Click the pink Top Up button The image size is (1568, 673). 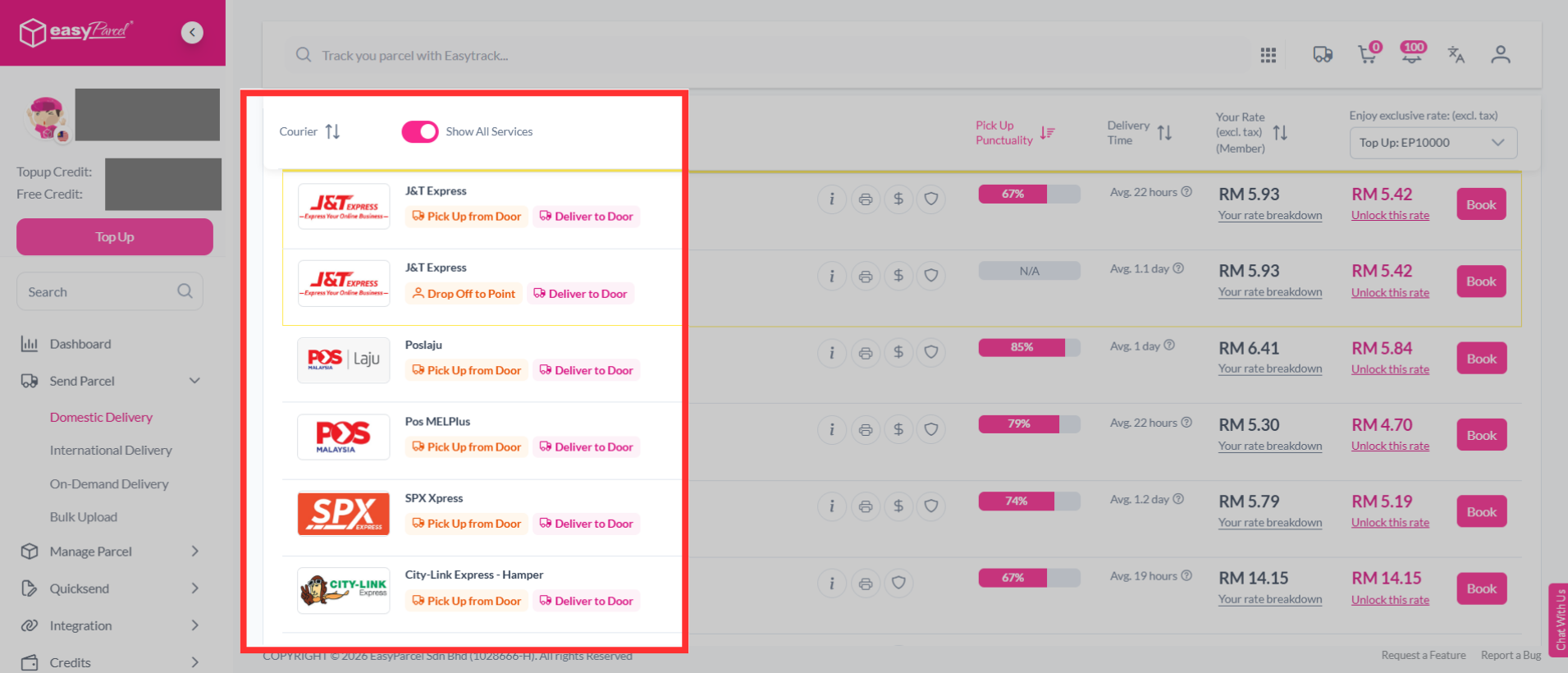click(115, 237)
